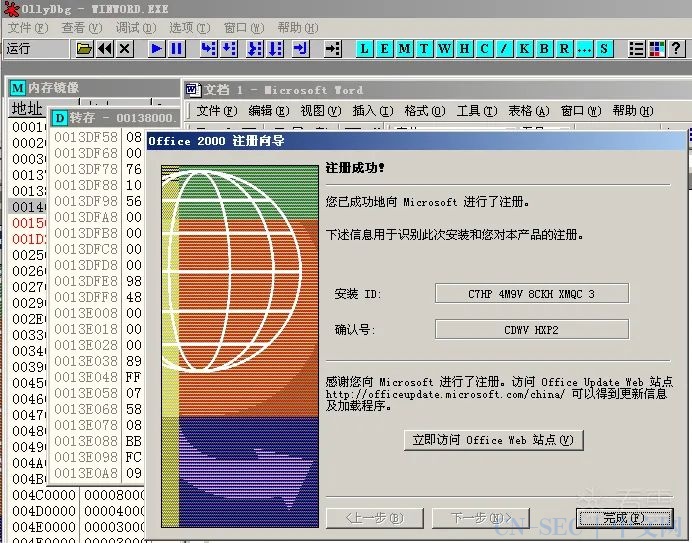Open Patches window with slash button
Image resolution: width=692 pixels, height=543 pixels.
coord(504,49)
